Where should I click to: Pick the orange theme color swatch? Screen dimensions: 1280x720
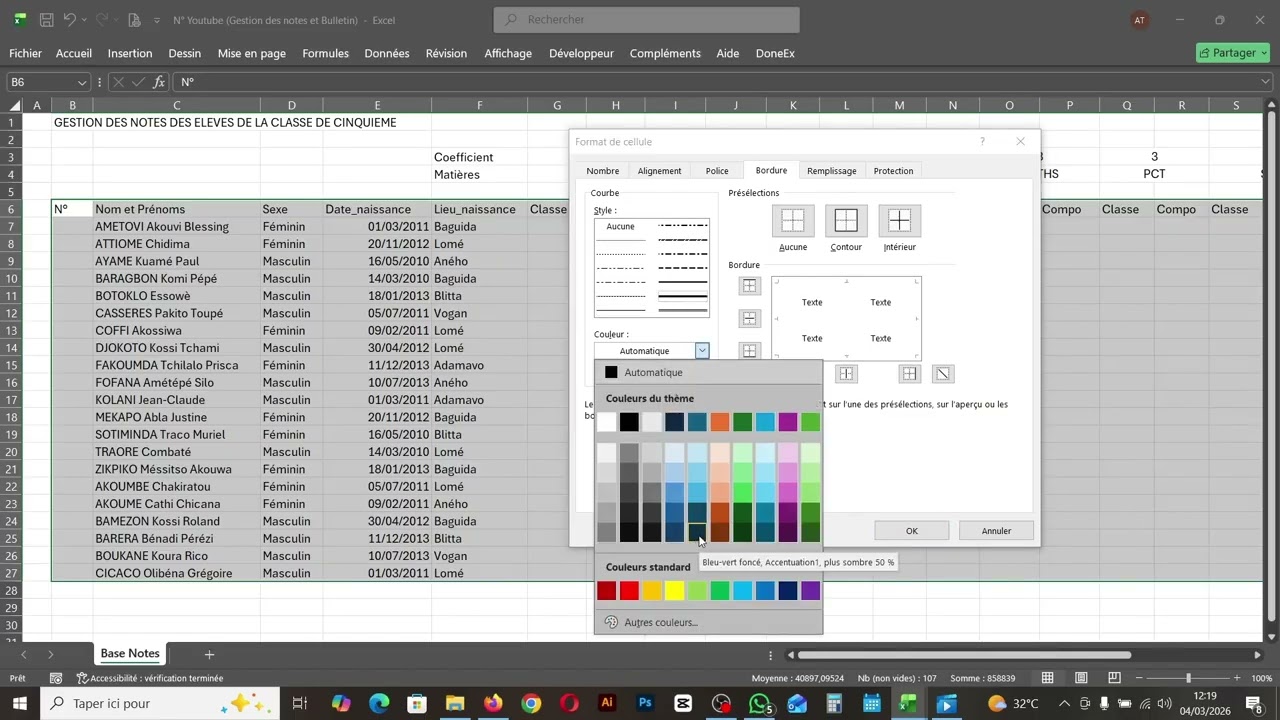[720, 422]
